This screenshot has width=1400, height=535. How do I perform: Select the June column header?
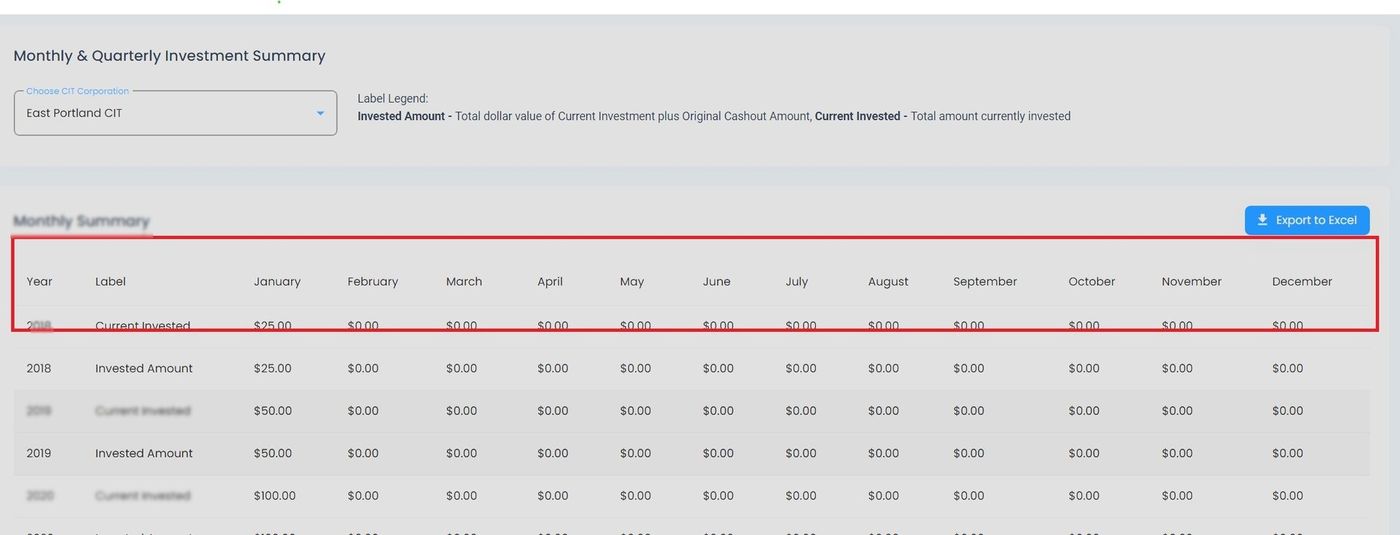tap(716, 282)
